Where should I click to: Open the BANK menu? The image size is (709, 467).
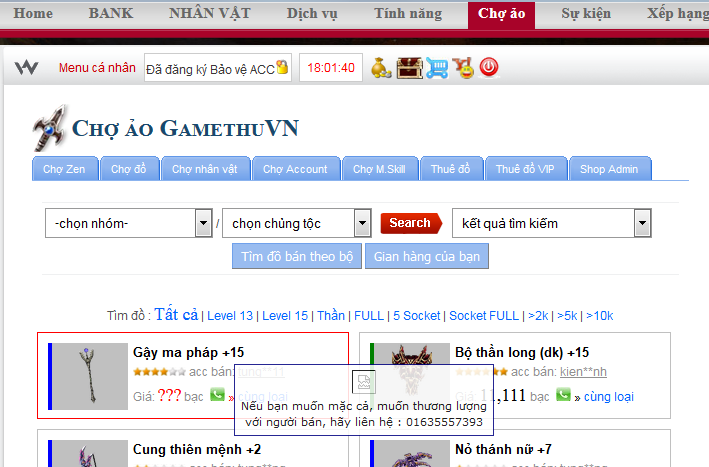coord(111,14)
